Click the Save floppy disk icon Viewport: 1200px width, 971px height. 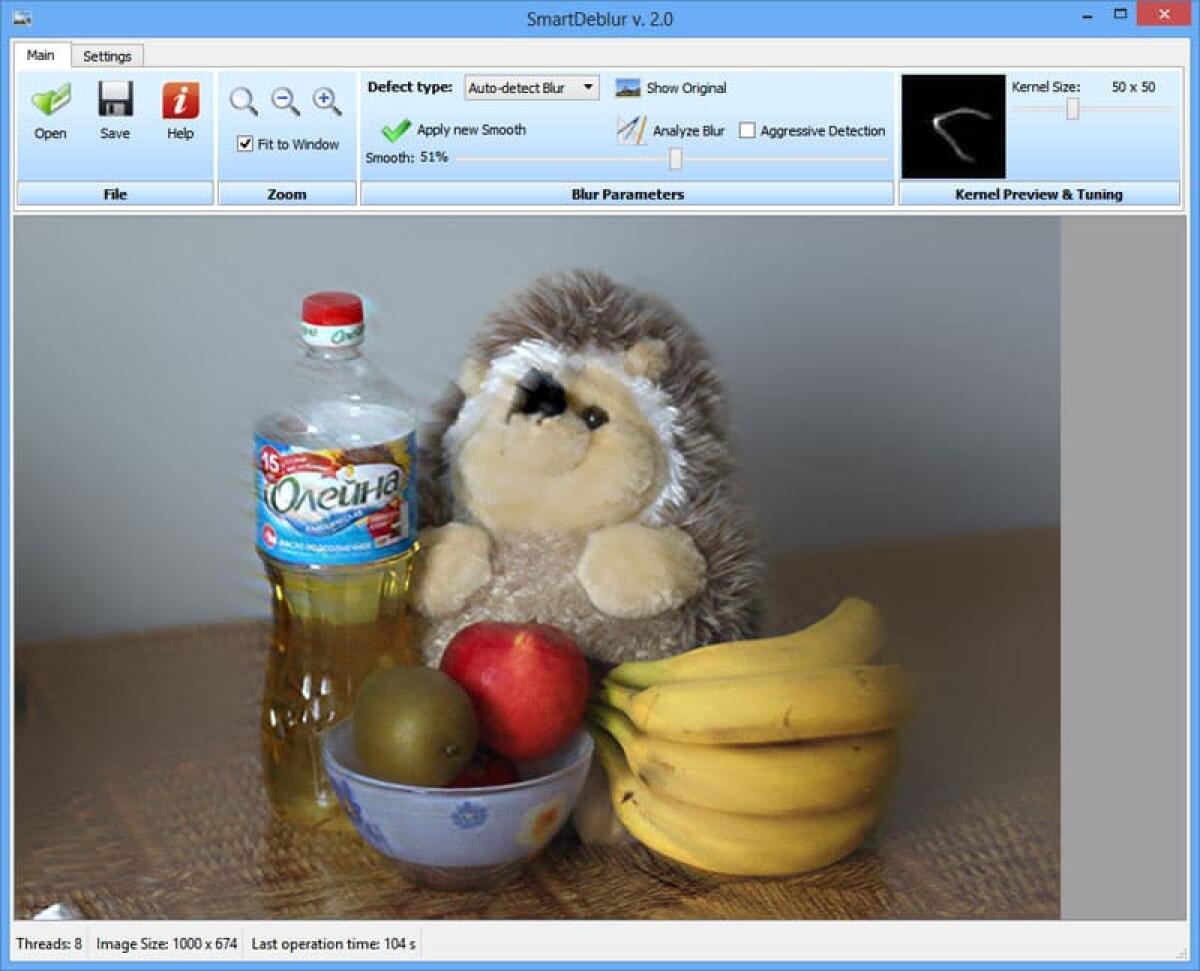[x=115, y=101]
